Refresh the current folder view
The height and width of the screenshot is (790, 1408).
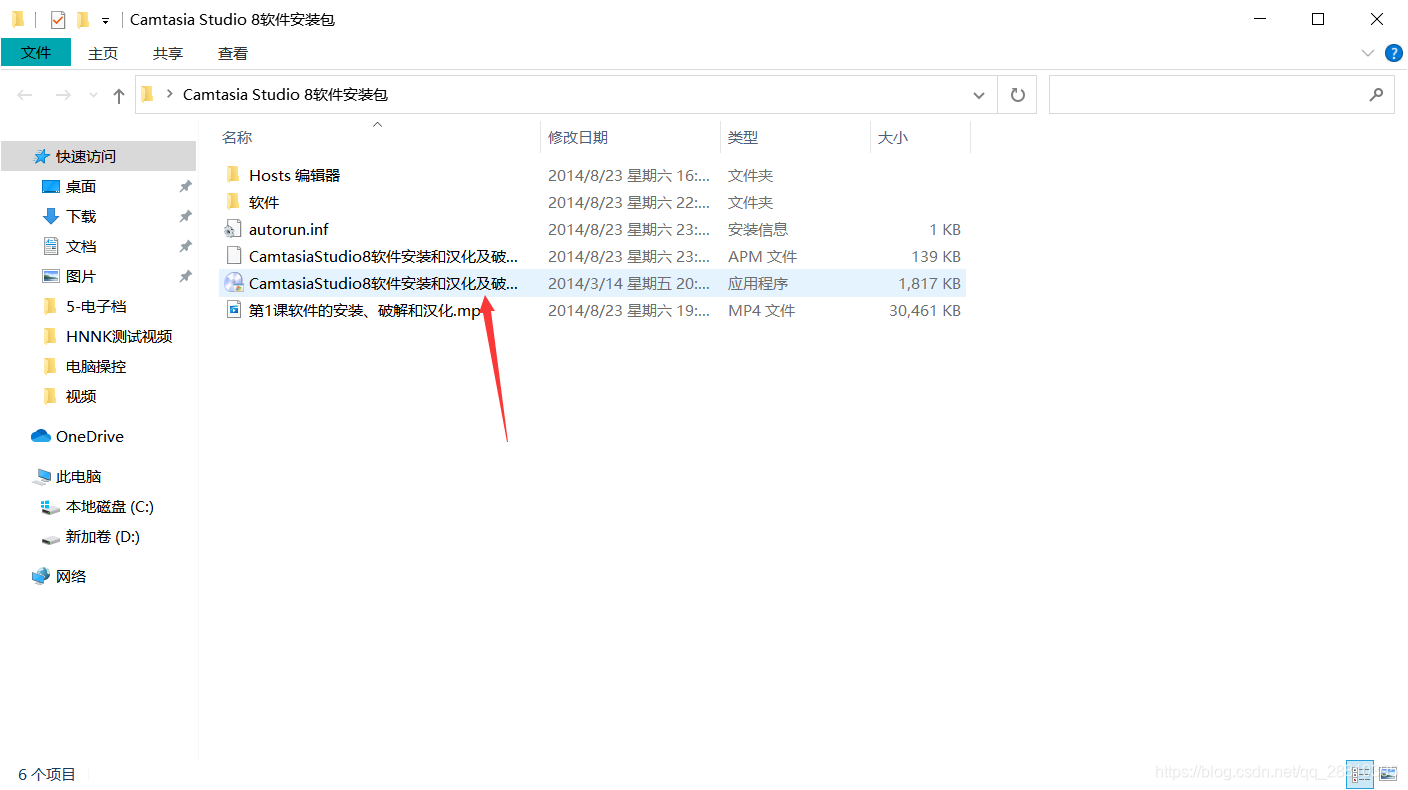click(1018, 95)
